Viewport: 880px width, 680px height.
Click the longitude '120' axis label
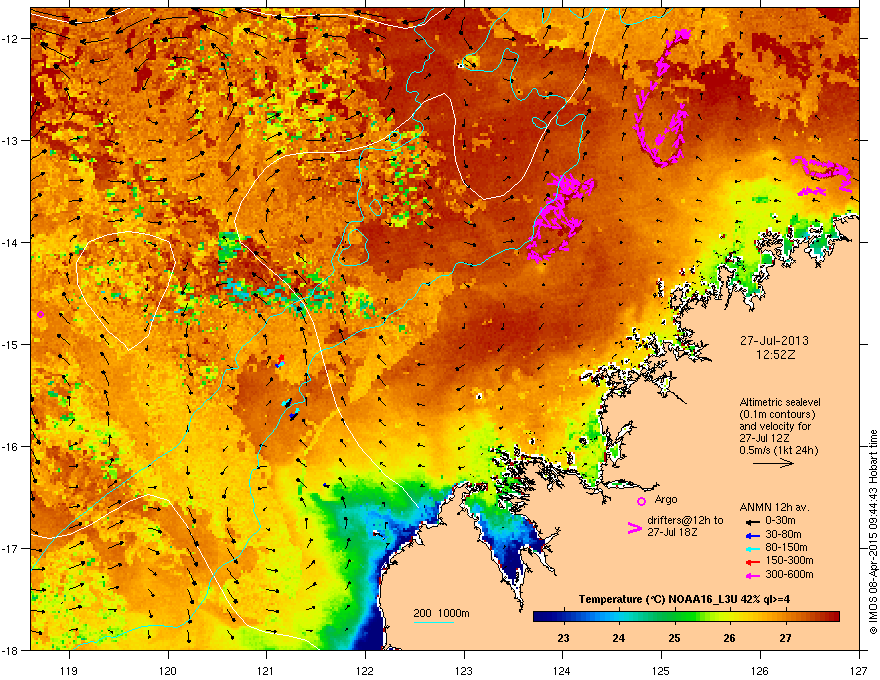point(168,670)
